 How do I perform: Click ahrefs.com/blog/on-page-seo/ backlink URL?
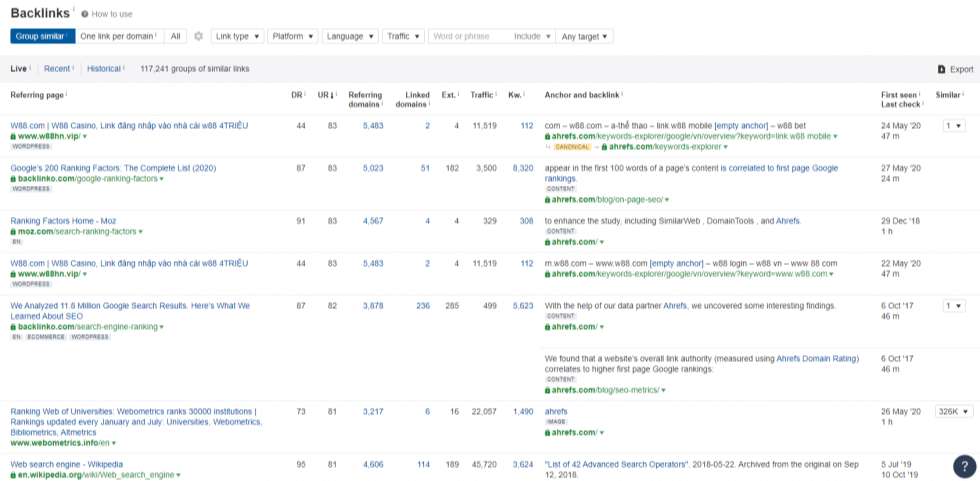[x=606, y=200]
